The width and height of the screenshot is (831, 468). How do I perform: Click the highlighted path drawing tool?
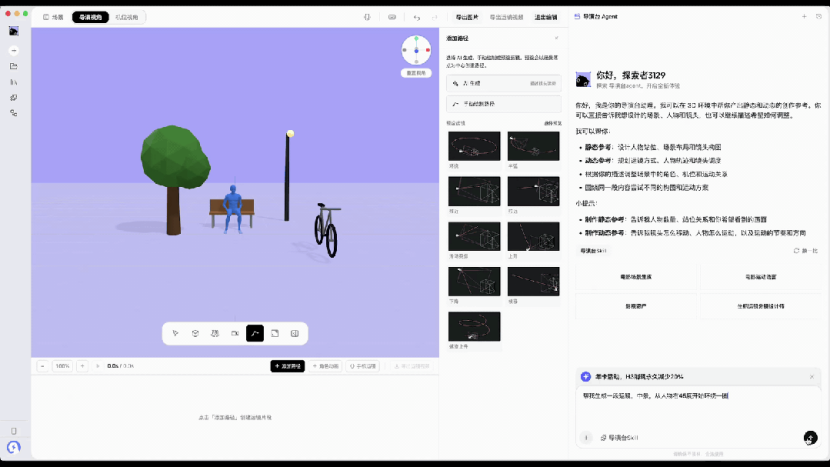point(255,333)
